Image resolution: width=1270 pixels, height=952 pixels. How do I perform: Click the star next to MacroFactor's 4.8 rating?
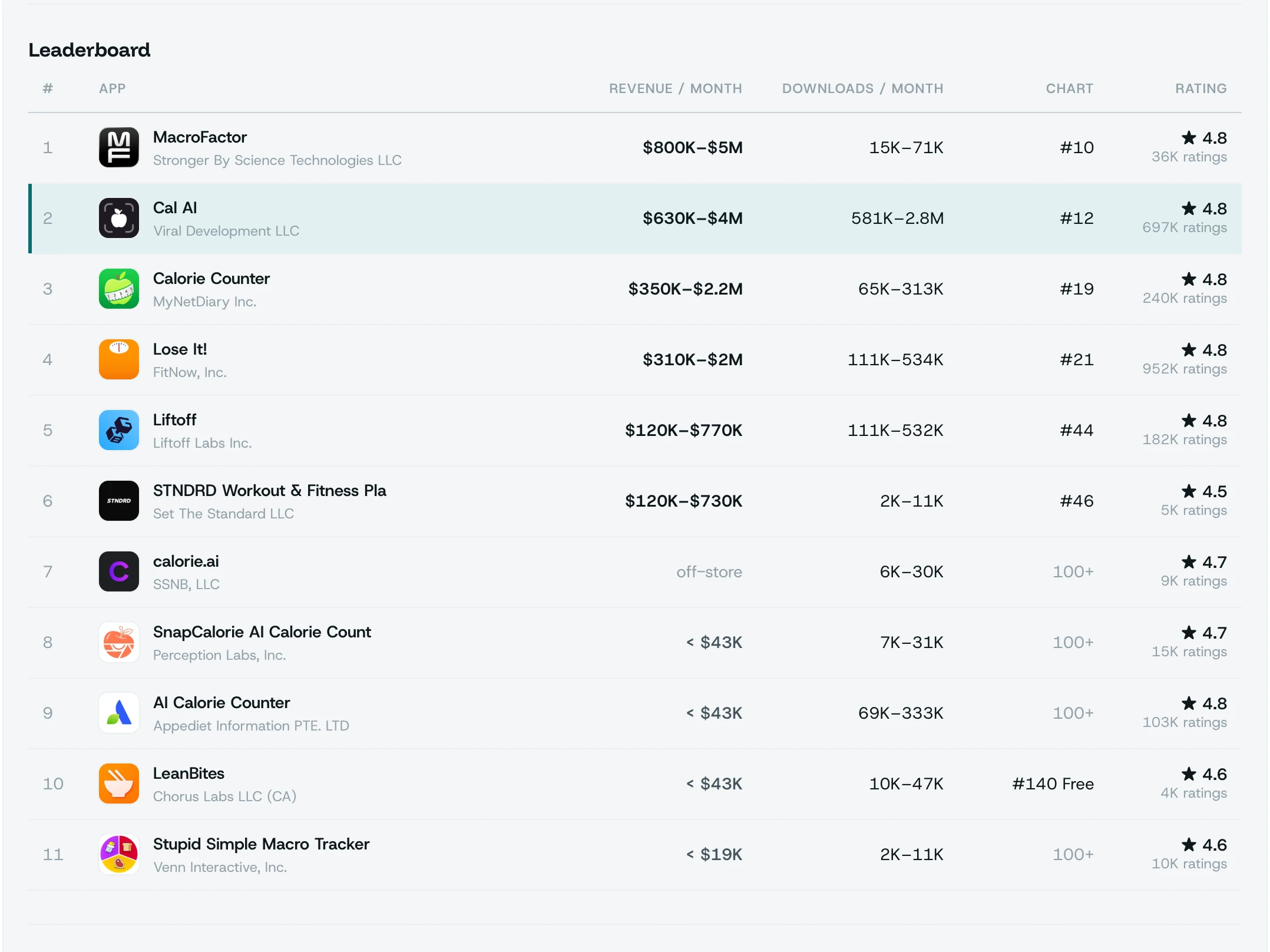coord(1189,137)
